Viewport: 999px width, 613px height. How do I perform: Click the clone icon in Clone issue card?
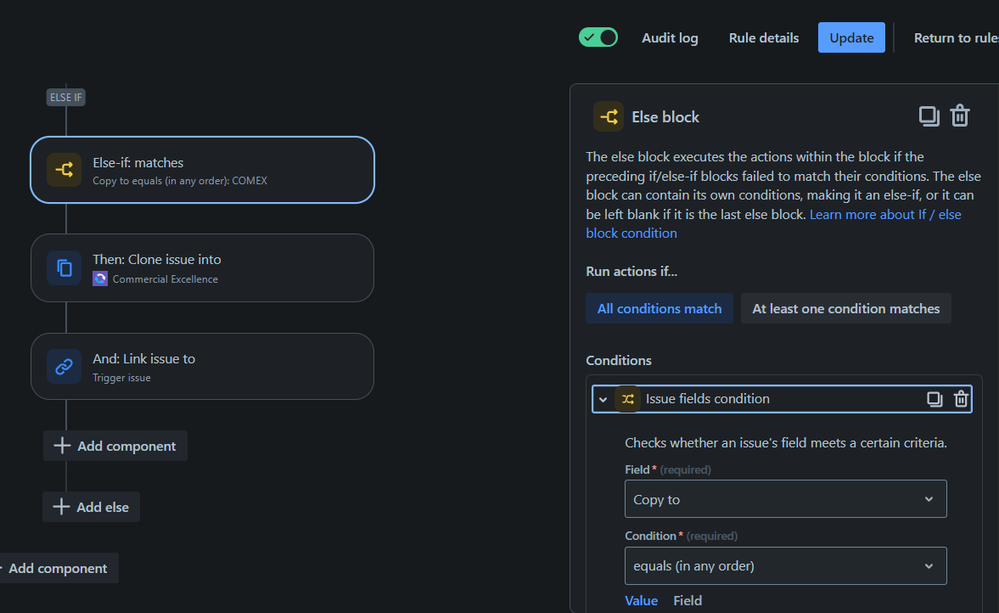coord(64,268)
